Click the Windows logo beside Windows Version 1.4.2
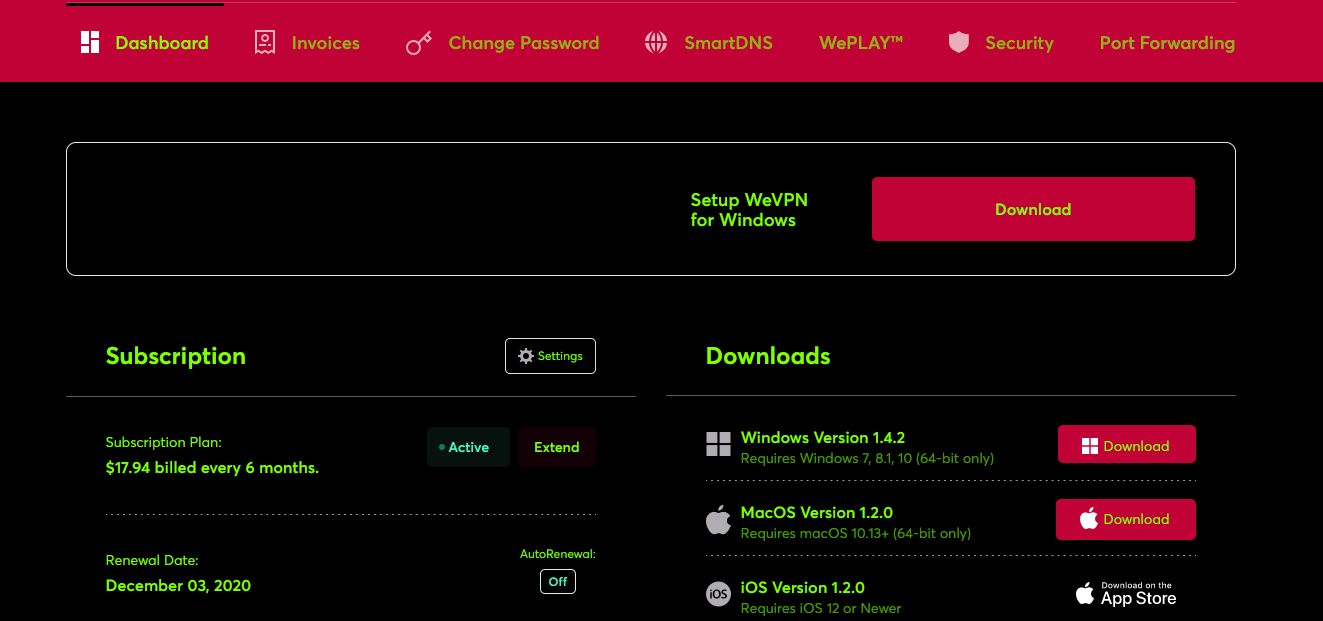The height and width of the screenshot is (621, 1323). (x=718, y=445)
